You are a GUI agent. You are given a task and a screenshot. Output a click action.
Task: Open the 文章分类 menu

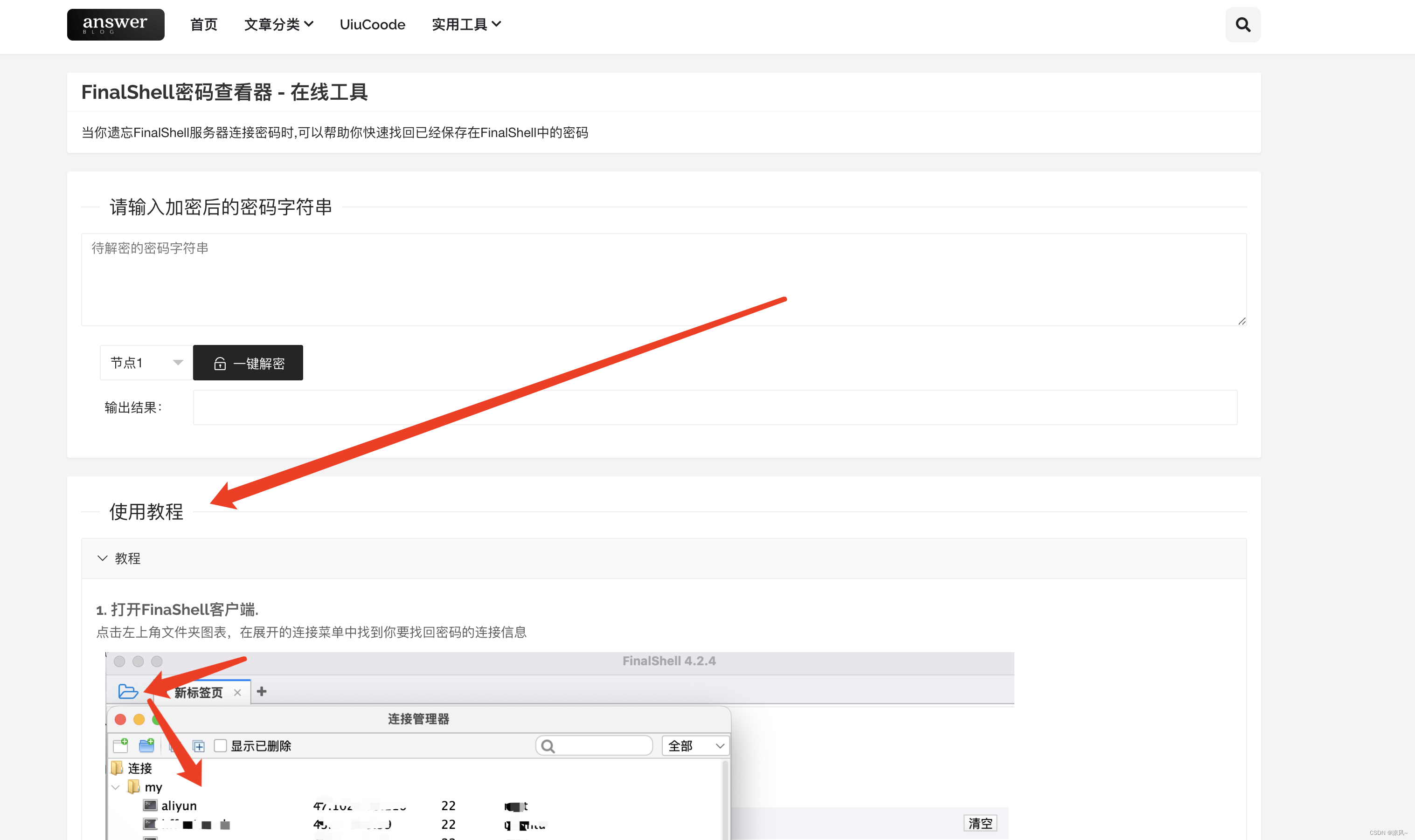pyautogui.click(x=278, y=24)
